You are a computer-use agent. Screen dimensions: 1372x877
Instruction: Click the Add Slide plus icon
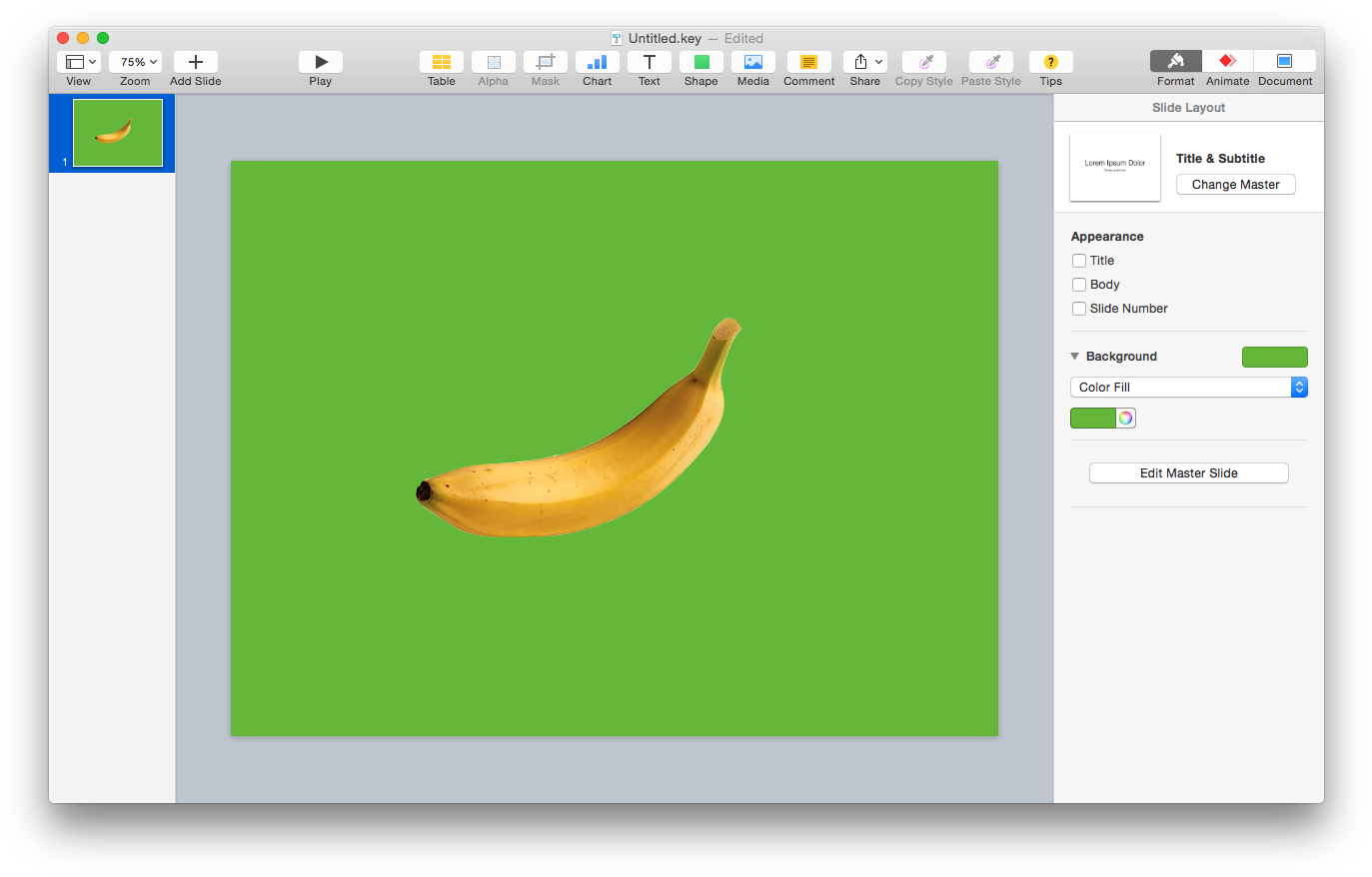[196, 62]
